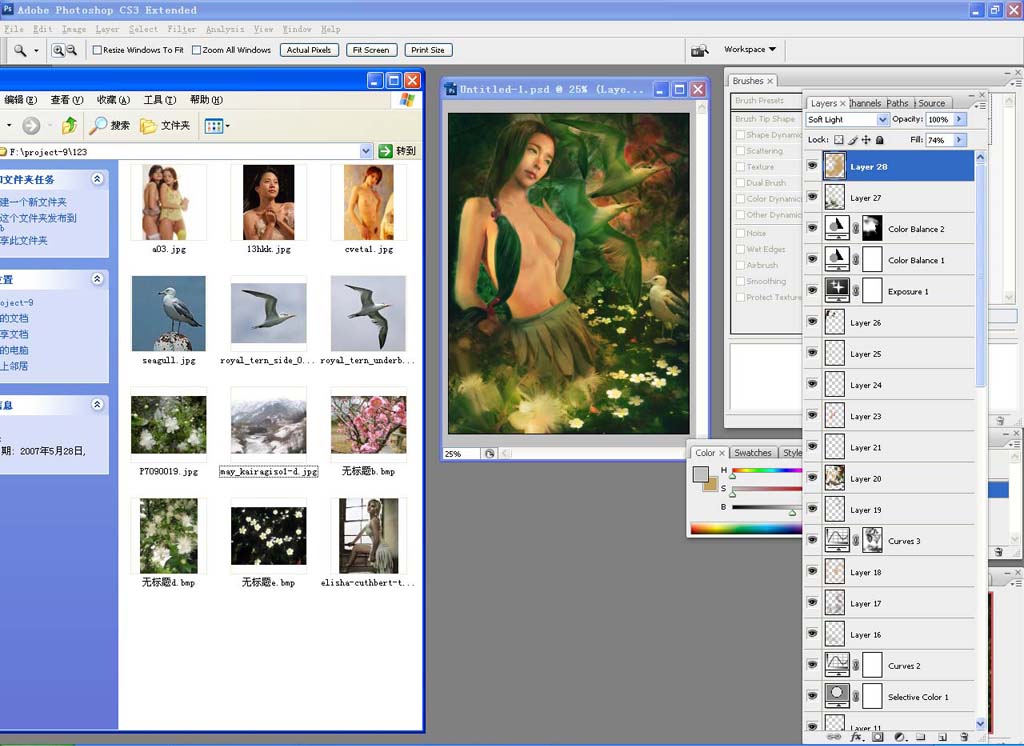Click the Curves 3 adjustment icon
The image size is (1024, 746).
click(x=837, y=540)
